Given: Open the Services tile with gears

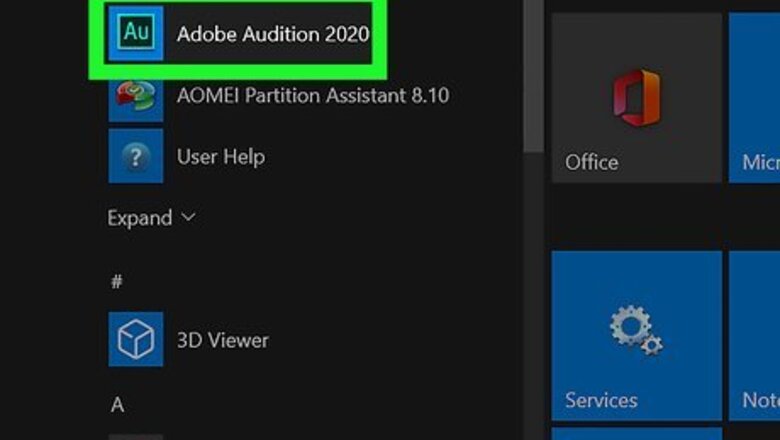Looking at the screenshot, I should tap(637, 336).
